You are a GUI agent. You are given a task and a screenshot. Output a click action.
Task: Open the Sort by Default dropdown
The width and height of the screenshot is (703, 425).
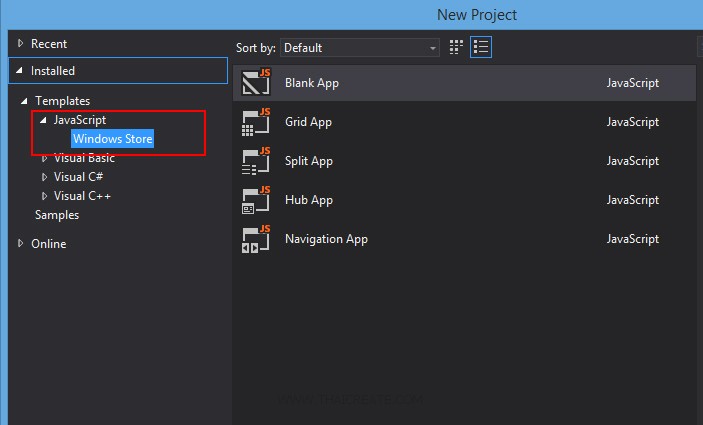[360, 48]
